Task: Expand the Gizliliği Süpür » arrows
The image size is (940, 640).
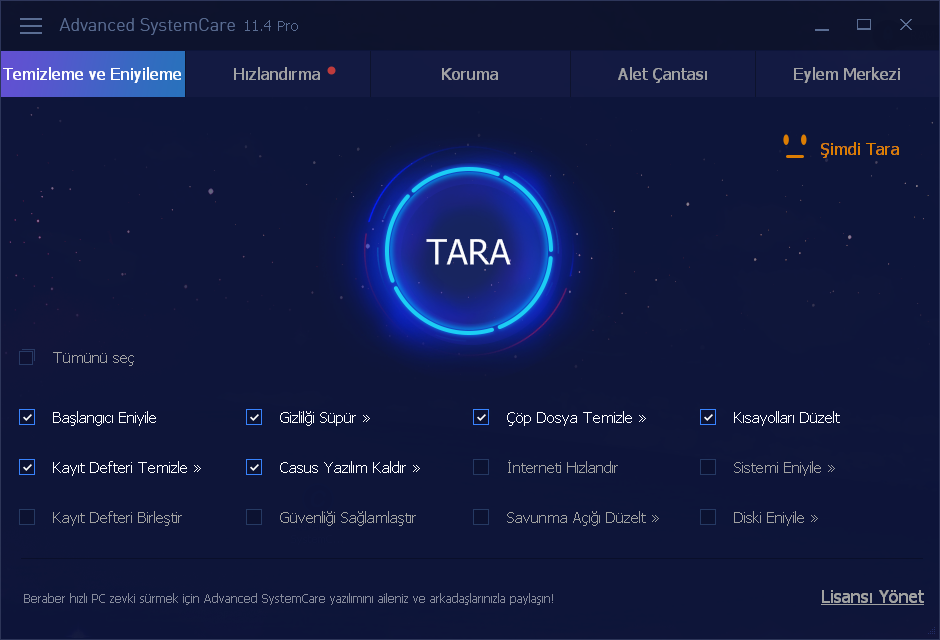Action: [366, 418]
